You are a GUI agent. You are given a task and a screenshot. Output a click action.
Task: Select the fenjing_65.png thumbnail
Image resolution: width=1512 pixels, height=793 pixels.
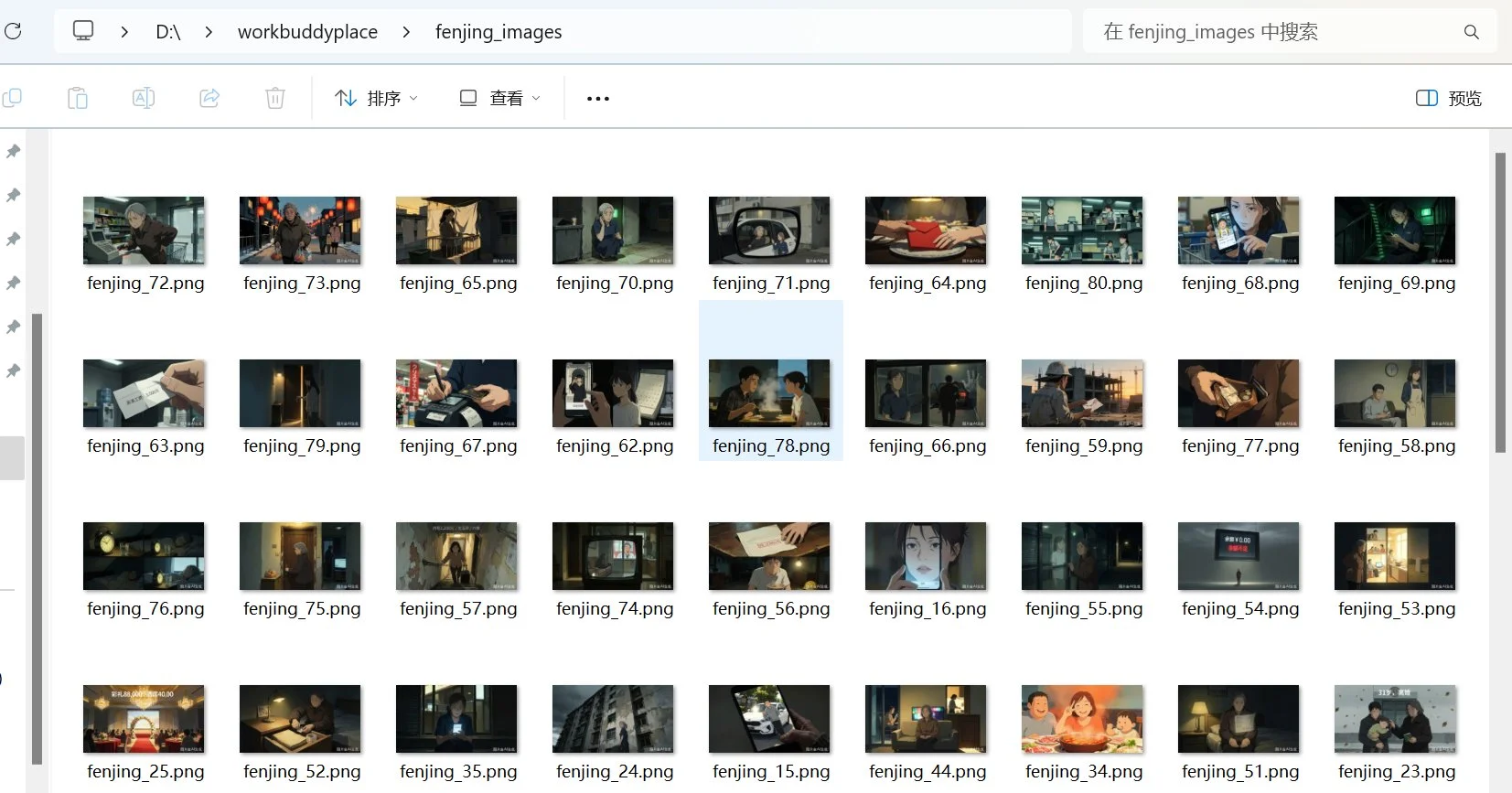(457, 230)
